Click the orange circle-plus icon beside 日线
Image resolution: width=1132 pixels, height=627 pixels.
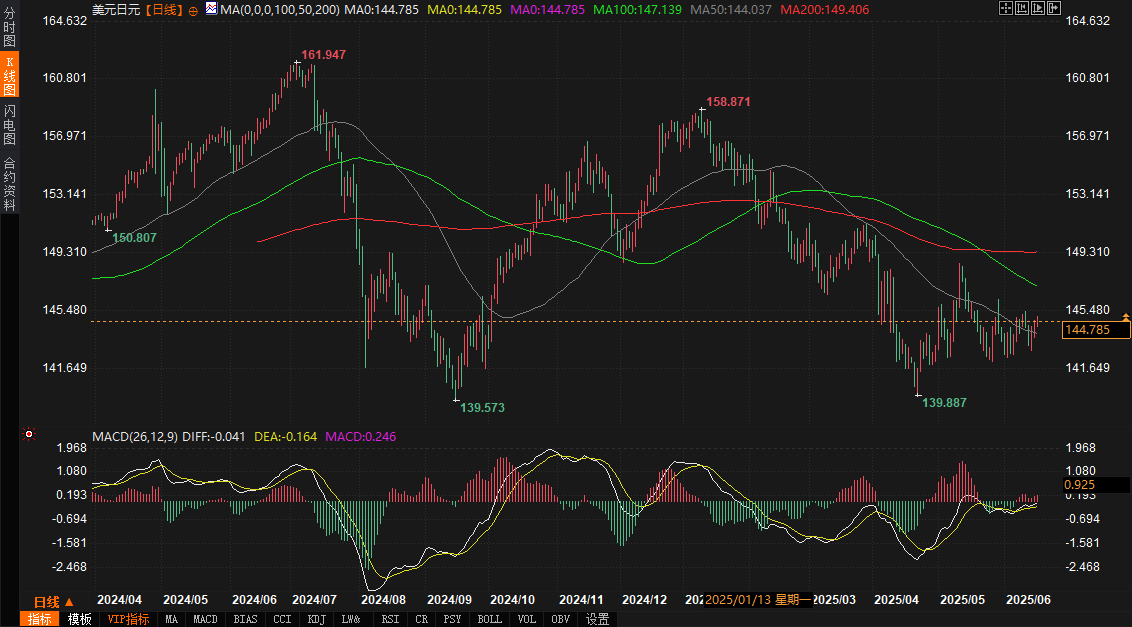(193, 10)
